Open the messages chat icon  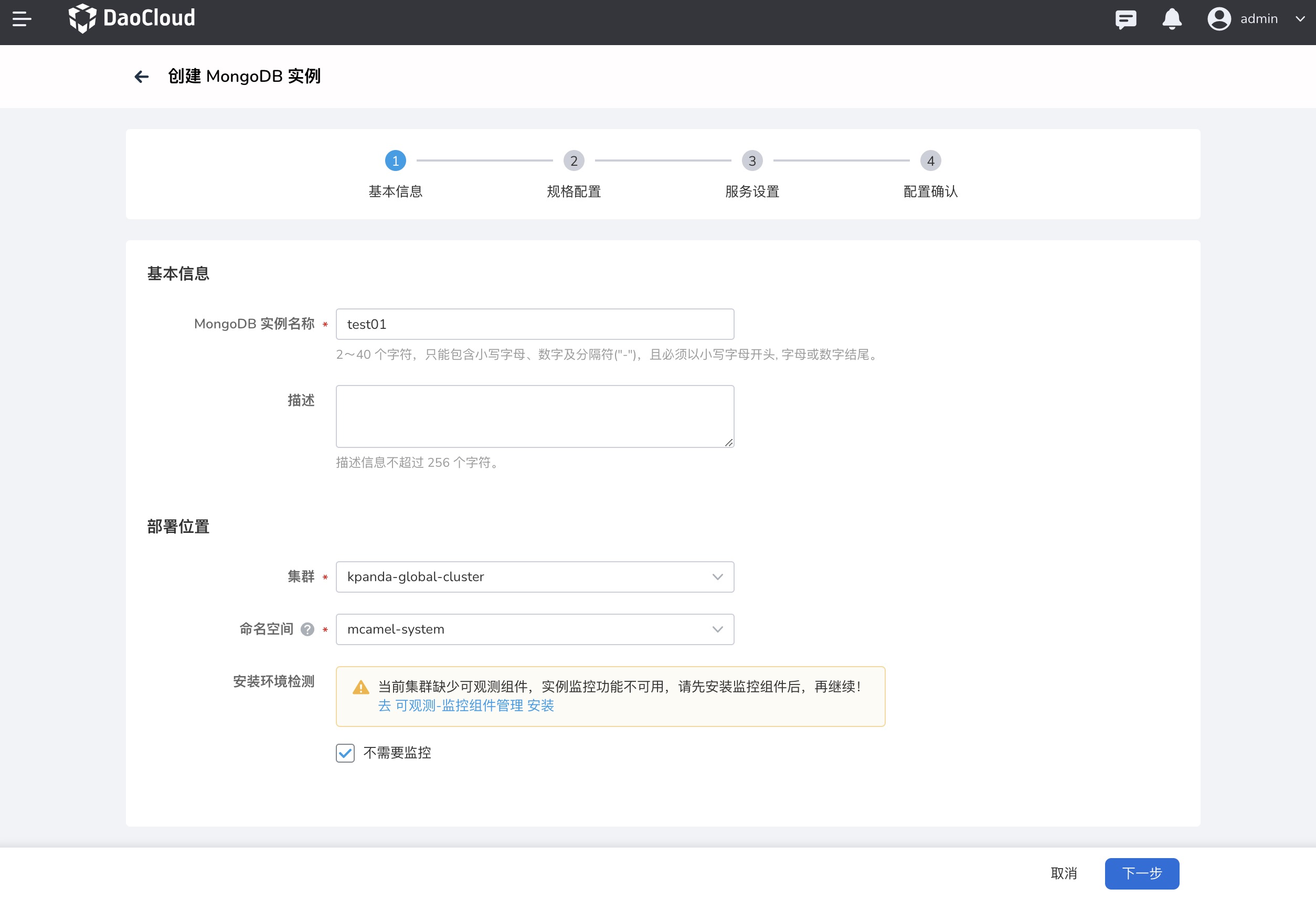tap(1125, 19)
